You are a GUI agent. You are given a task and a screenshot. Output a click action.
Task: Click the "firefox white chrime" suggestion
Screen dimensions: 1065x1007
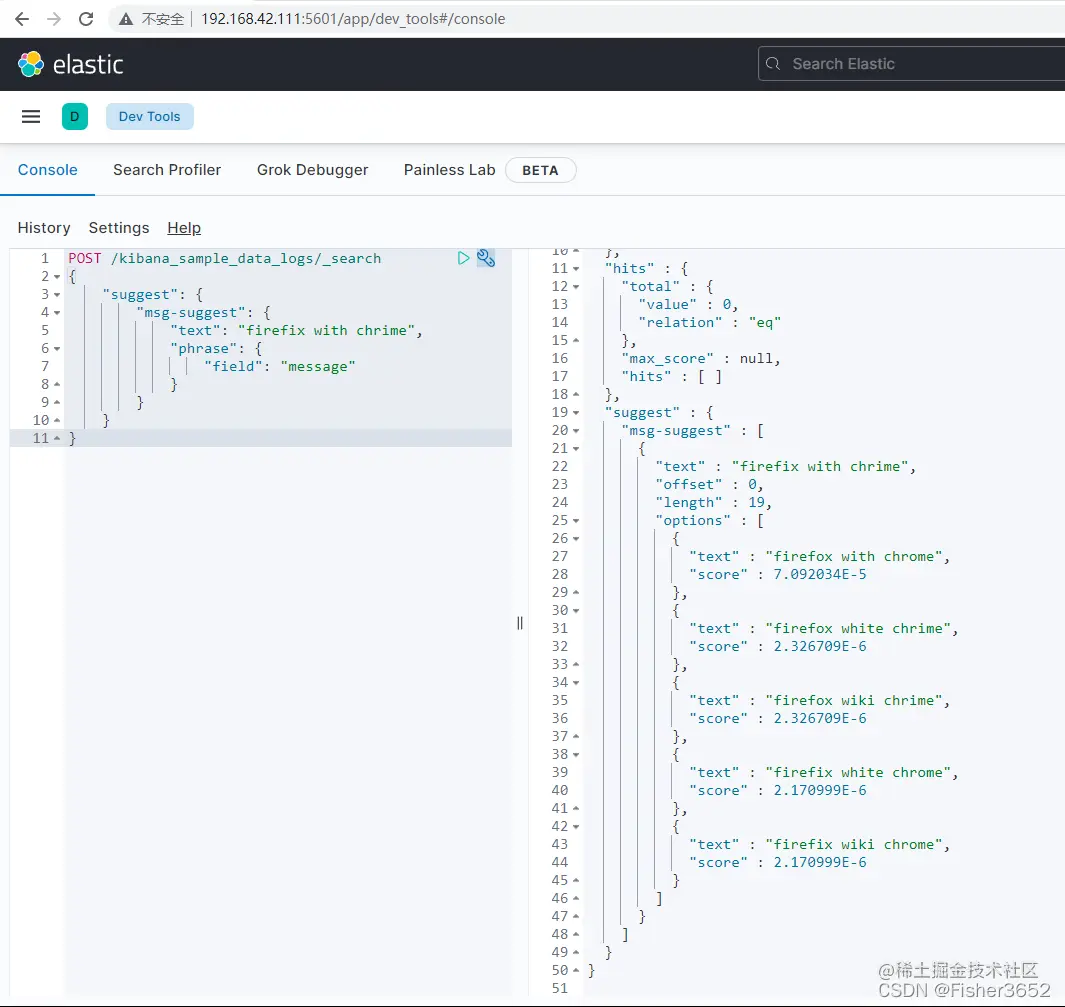(x=858, y=628)
